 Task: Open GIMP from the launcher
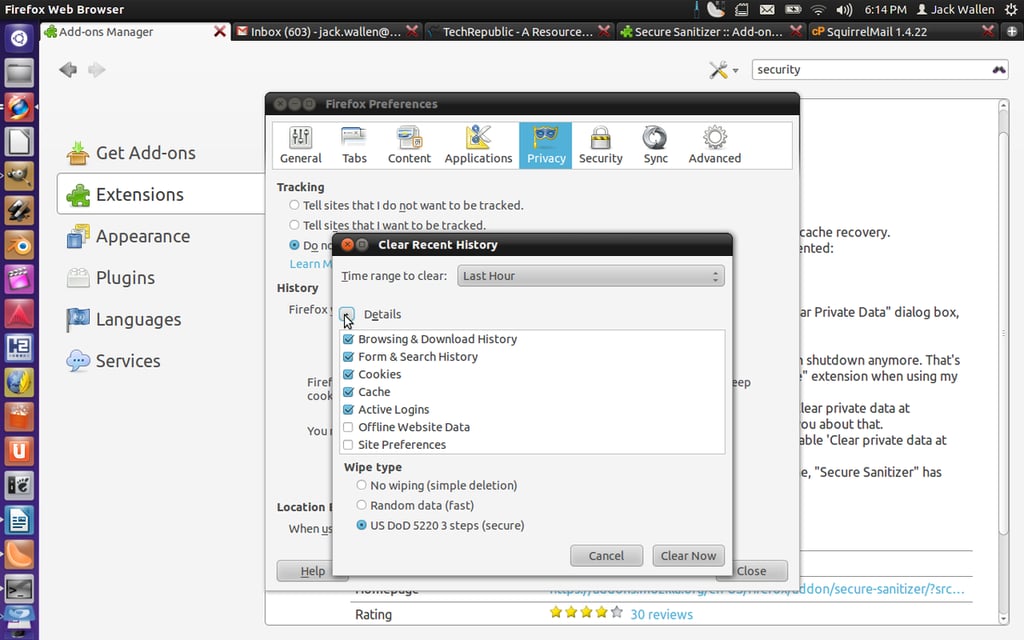coord(19,176)
